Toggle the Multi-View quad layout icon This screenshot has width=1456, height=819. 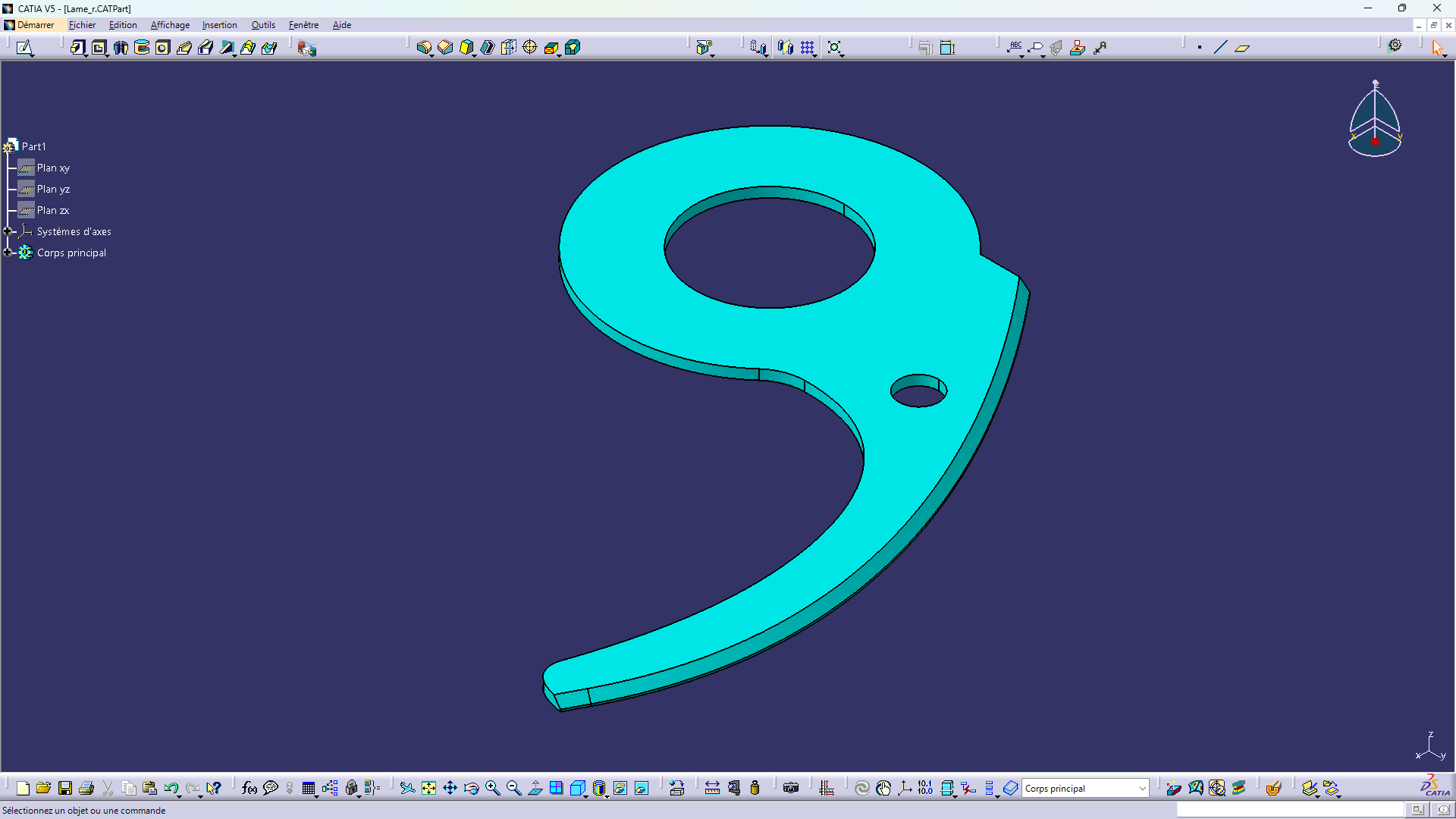tap(556, 789)
